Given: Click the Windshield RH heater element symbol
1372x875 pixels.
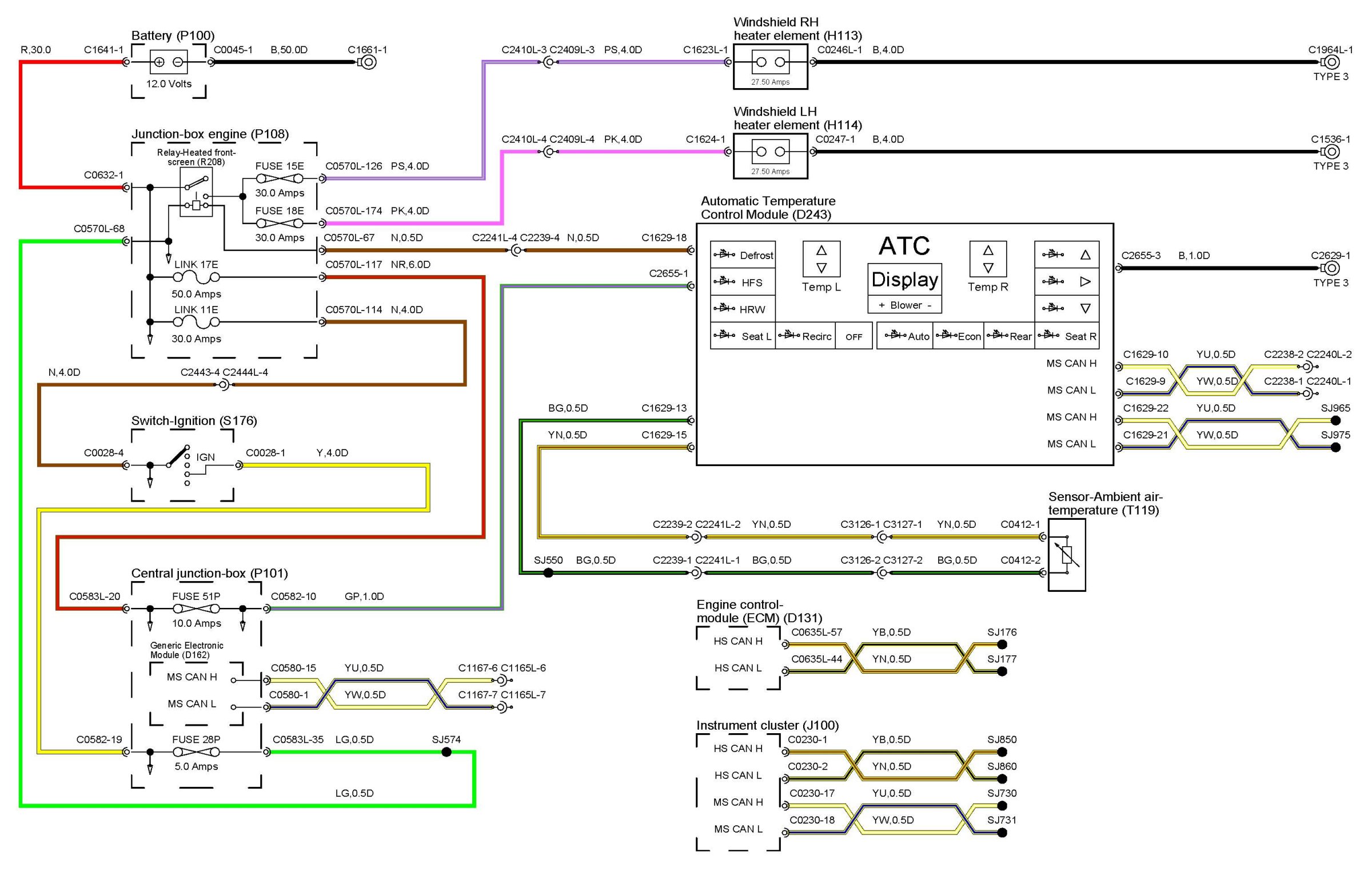Looking at the screenshot, I should pos(770,62).
